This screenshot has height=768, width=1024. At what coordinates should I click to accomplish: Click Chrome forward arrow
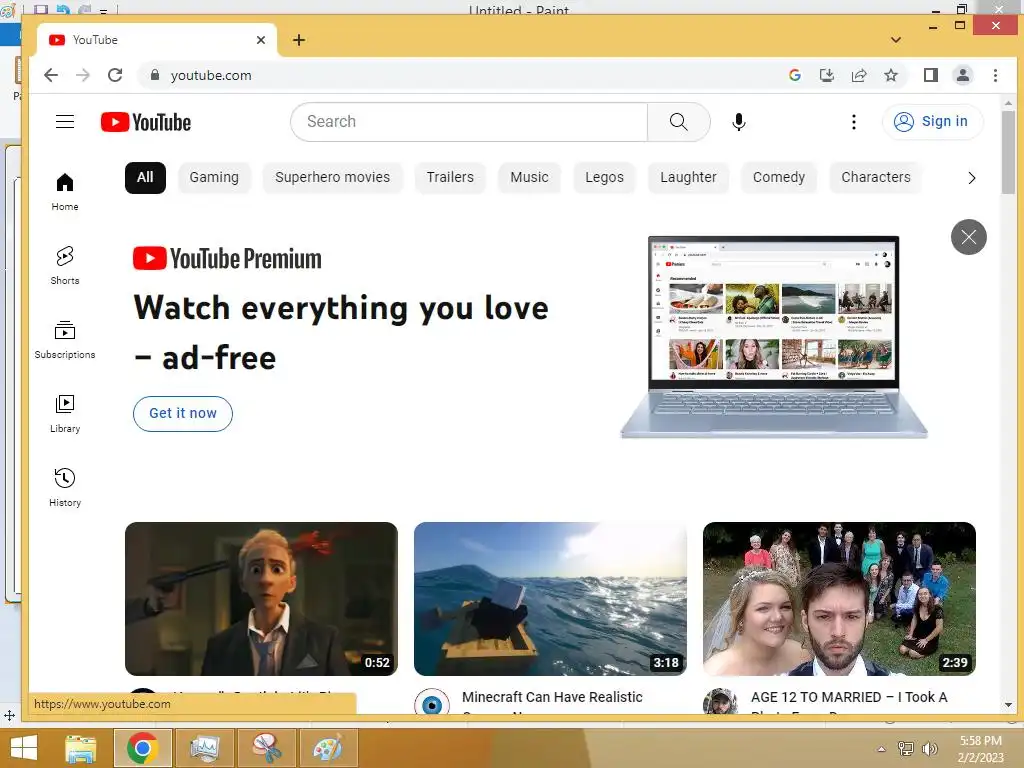point(83,75)
